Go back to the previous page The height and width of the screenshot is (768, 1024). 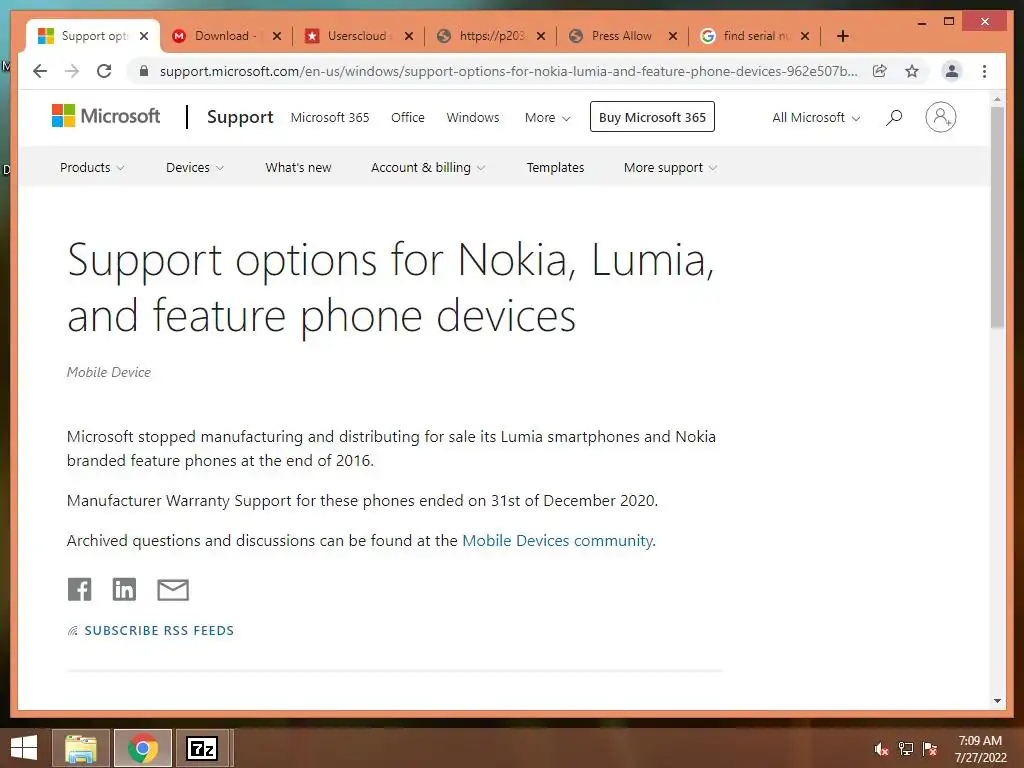[40, 71]
